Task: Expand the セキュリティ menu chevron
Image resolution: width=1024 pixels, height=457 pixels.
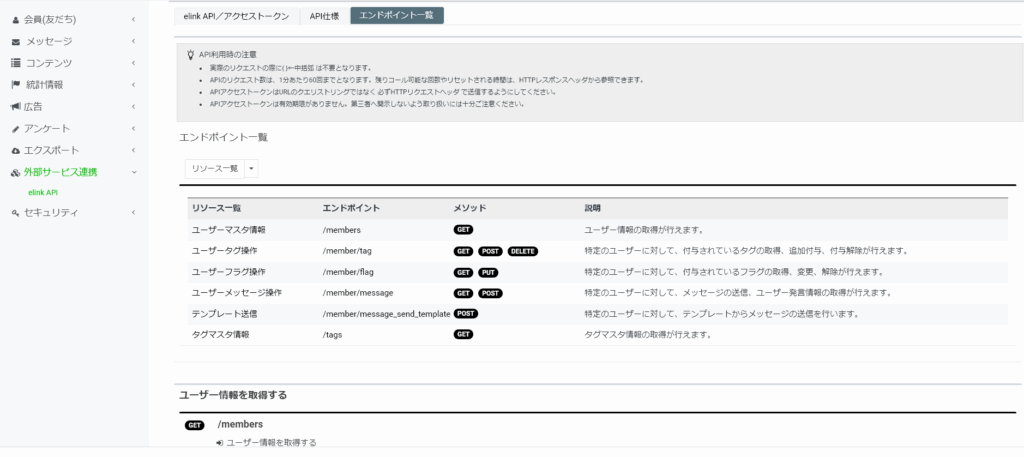Action: point(133,213)
